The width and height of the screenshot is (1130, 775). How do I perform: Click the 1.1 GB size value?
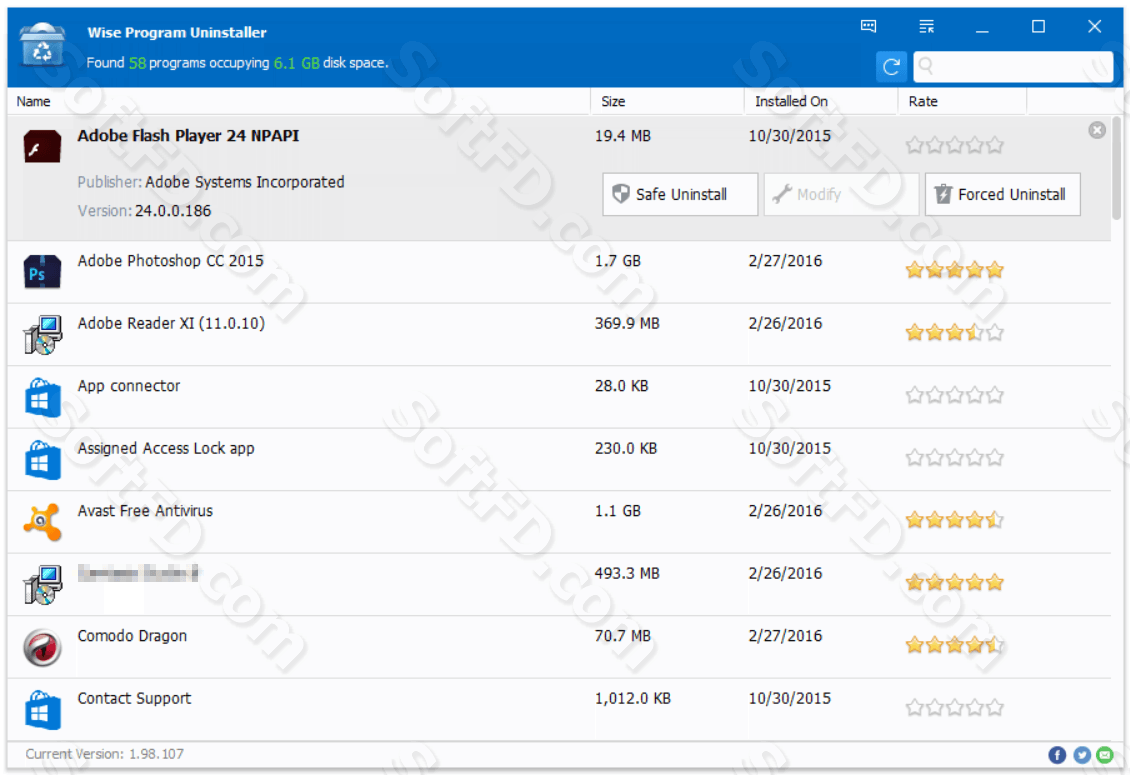pyautogui.click(x=618, y=511)
